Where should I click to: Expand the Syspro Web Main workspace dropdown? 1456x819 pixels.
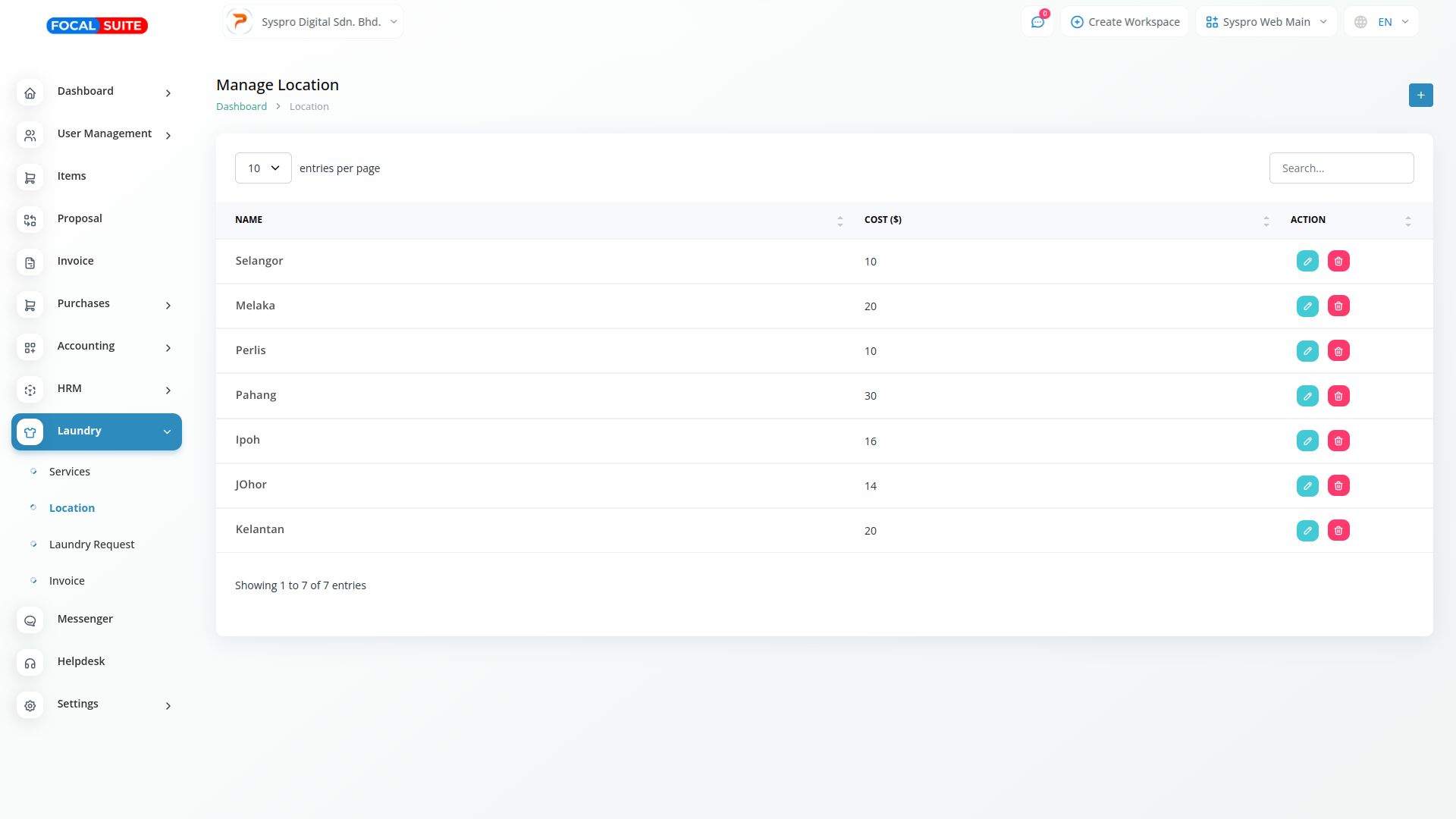point(1266,22)
